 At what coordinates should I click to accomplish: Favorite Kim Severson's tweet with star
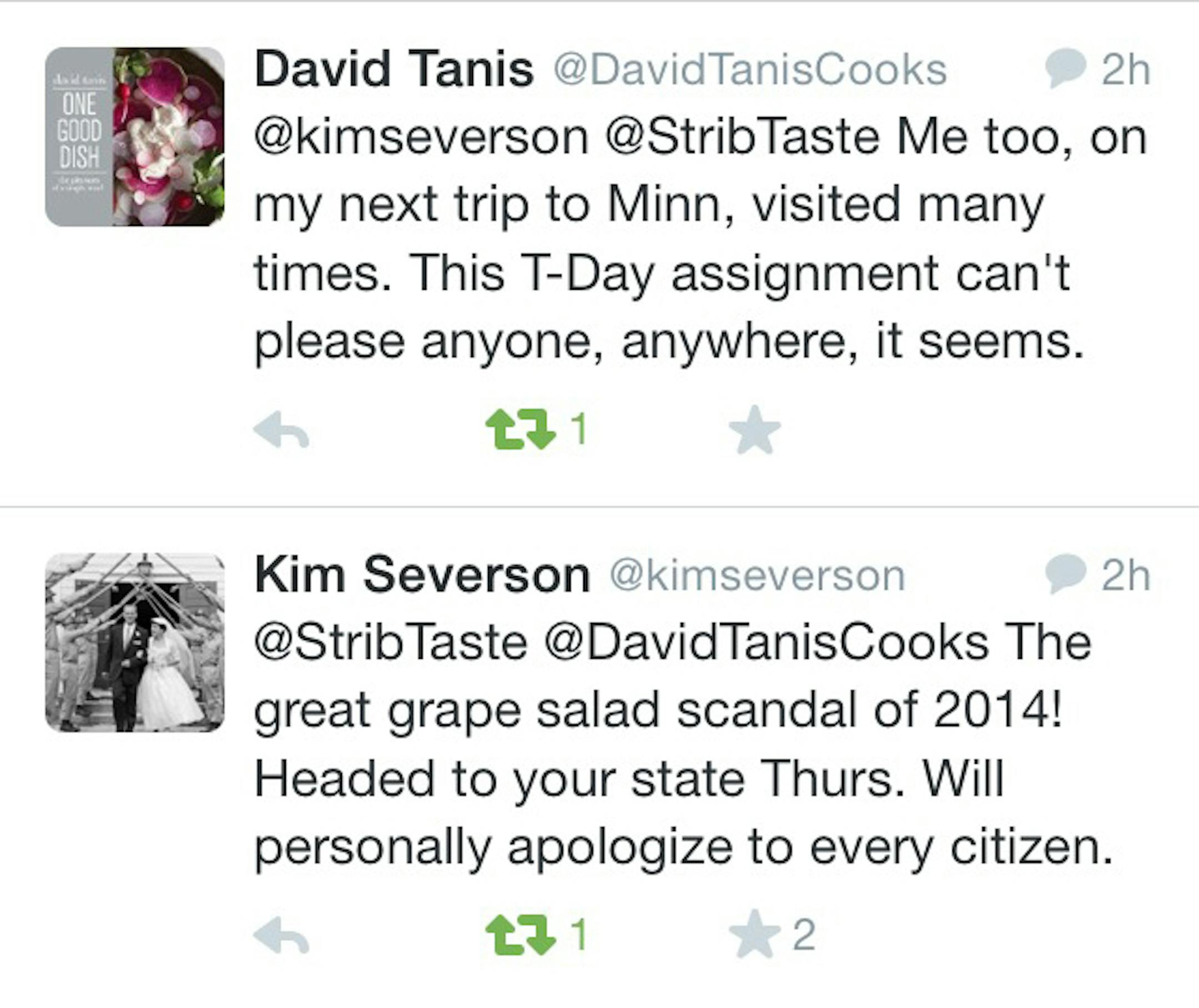(x=754, y=936)
